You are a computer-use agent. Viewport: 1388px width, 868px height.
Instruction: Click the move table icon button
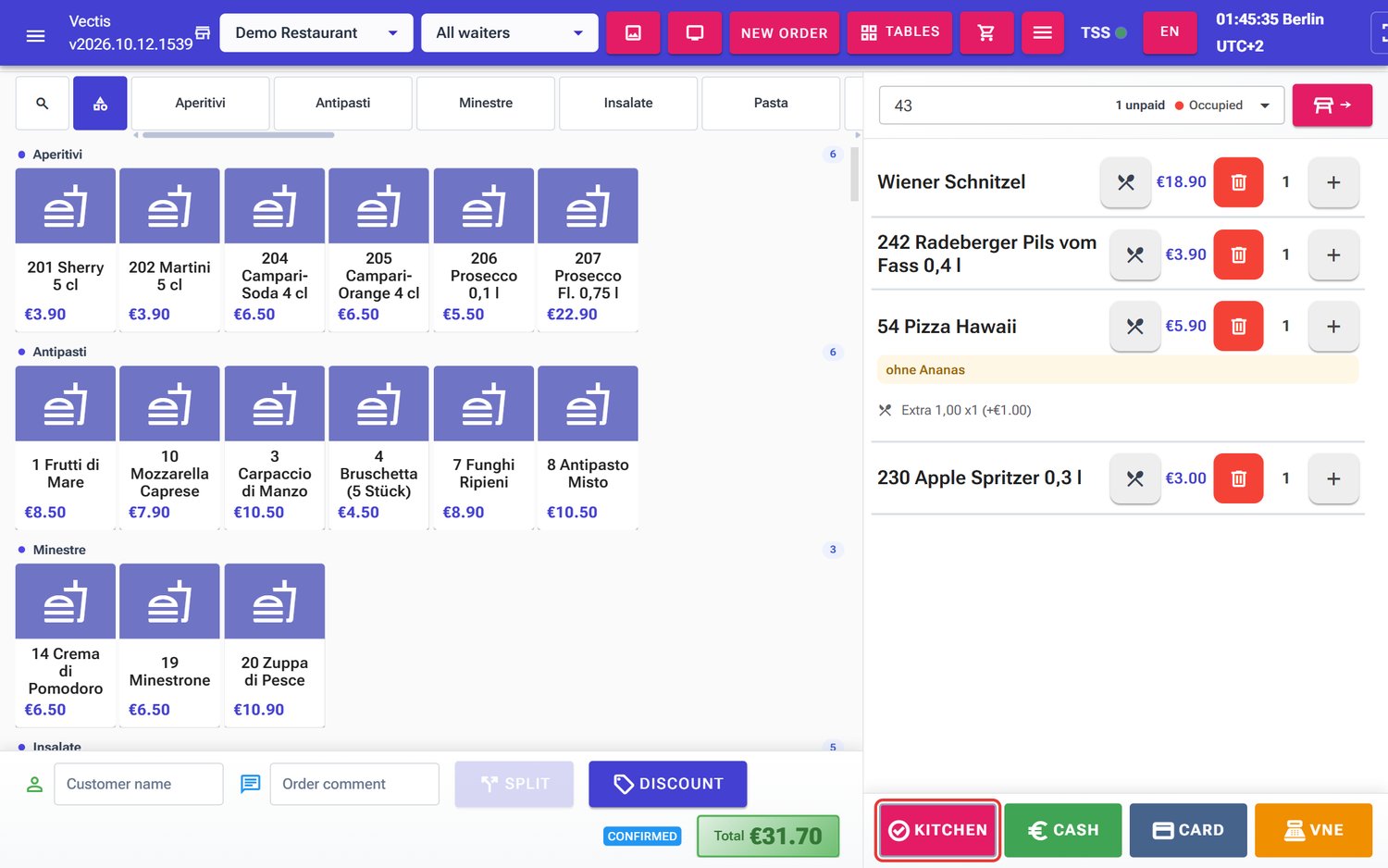(x=1332, y=105)
